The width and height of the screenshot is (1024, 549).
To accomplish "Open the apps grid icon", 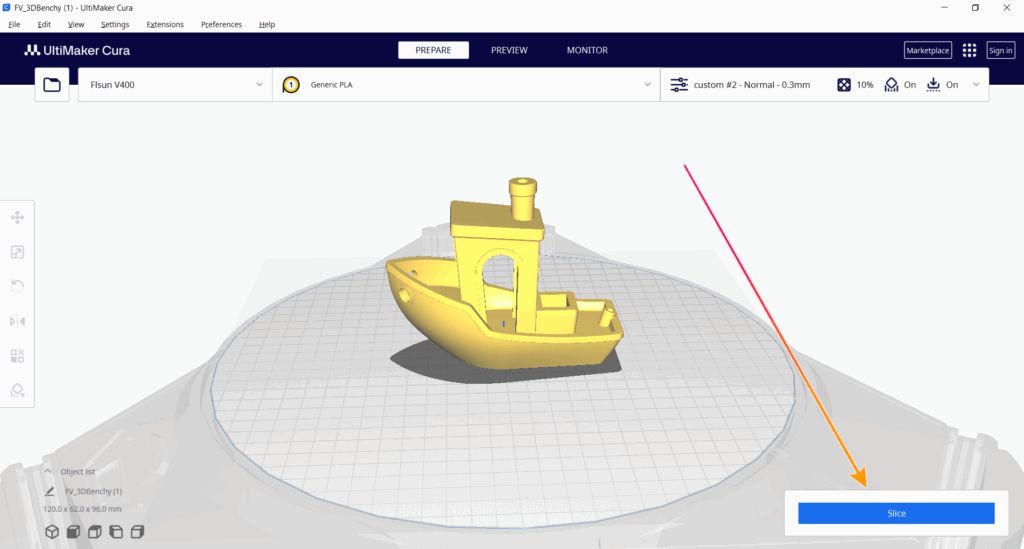I will 969,50.
